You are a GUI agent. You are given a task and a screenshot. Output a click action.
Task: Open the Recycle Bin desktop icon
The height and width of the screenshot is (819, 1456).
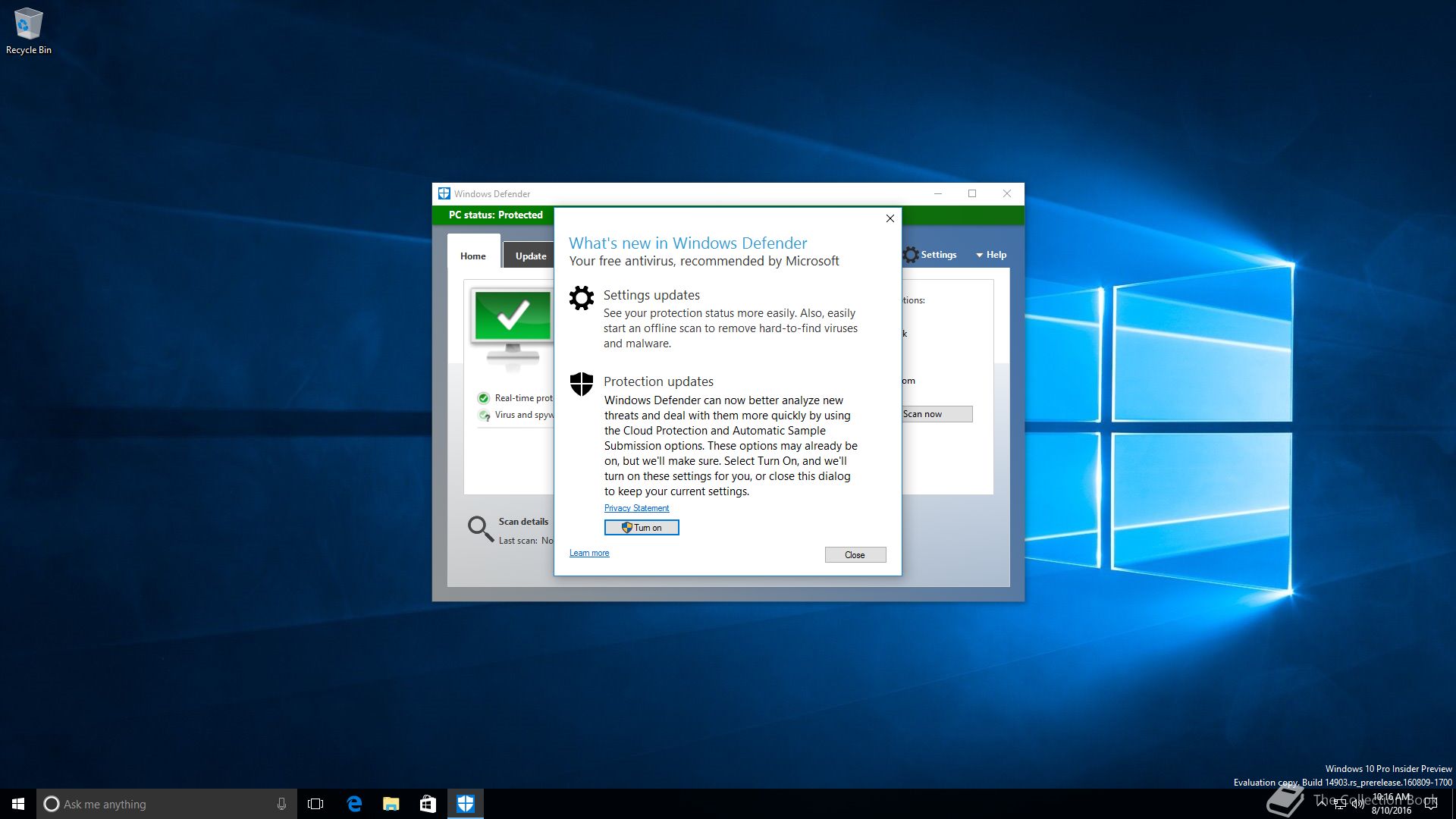tap(29, 31)
